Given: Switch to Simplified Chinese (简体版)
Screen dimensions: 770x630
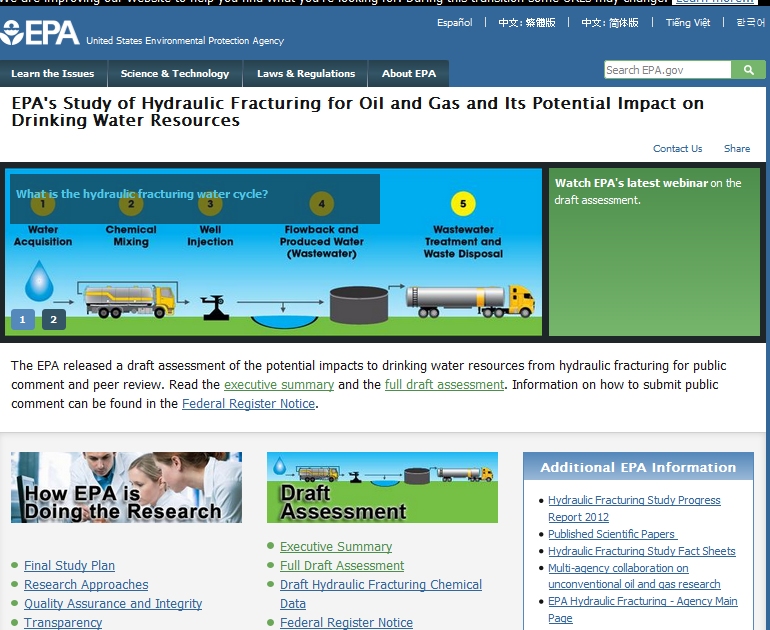Looking at the screenshot, I should coord(610,23).
